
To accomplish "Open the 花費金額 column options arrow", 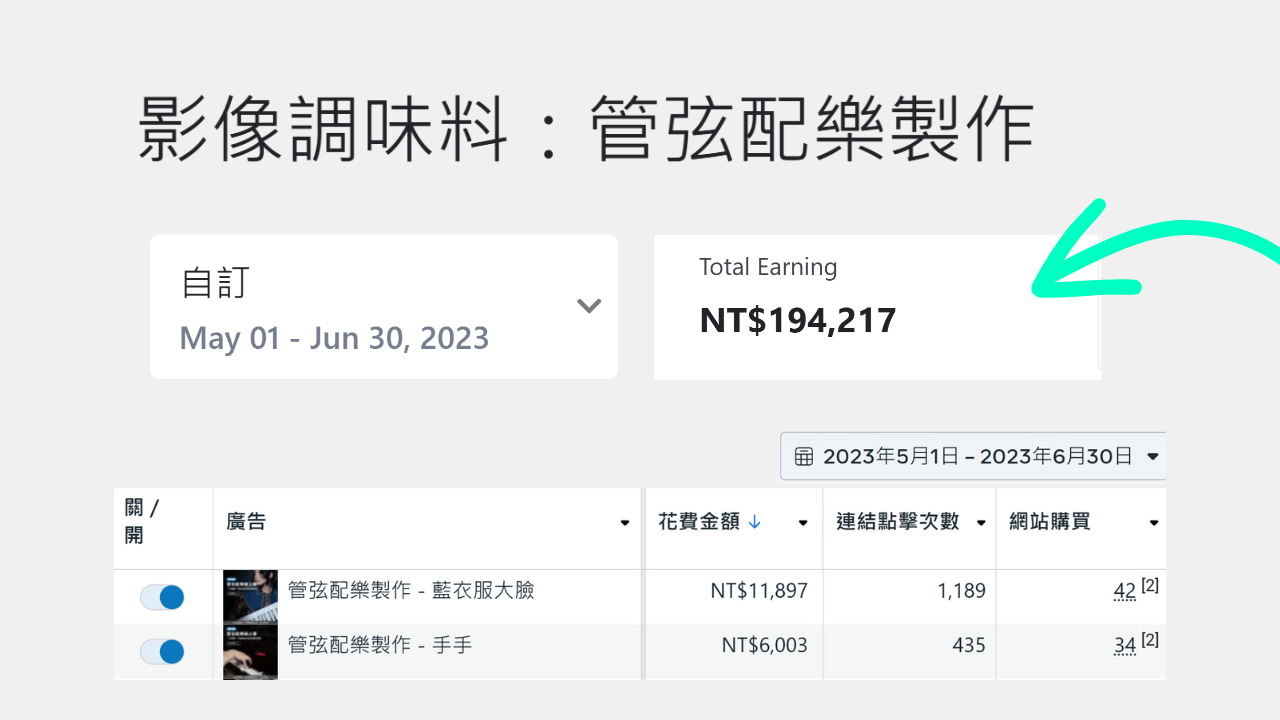I will (x=802, y=523).
